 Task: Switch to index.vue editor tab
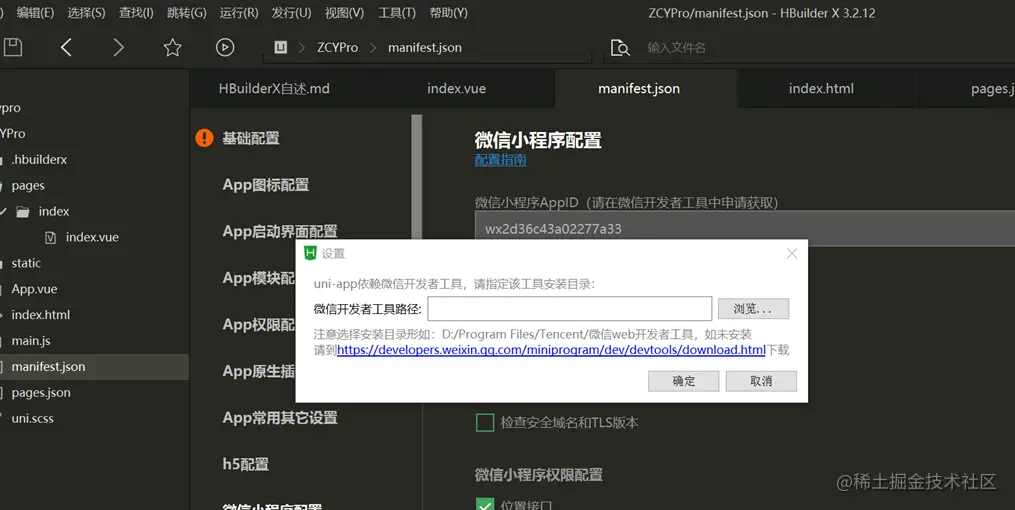pos(456,89)
